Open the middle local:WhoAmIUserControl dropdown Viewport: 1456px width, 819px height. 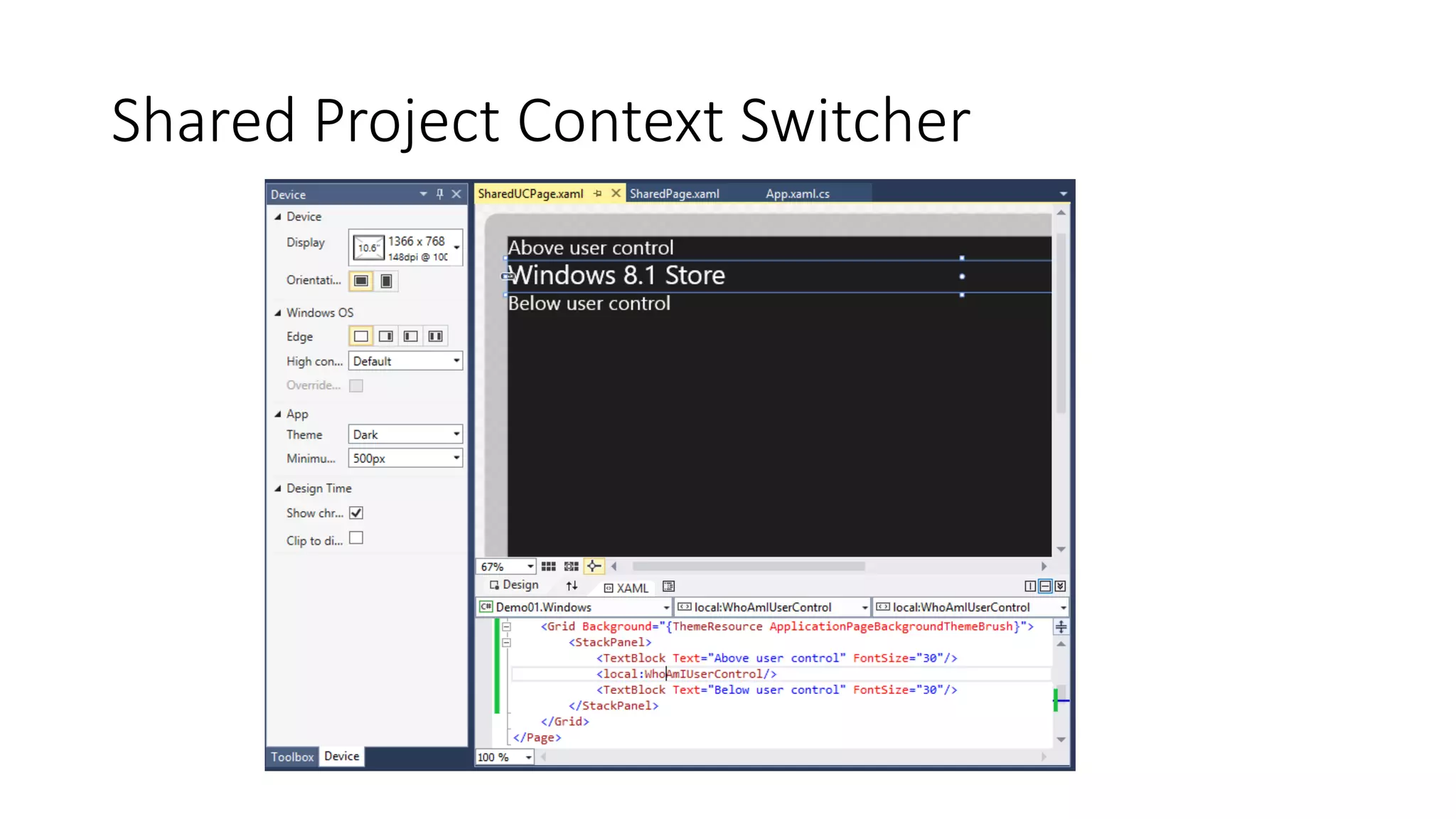click(772, 607)
